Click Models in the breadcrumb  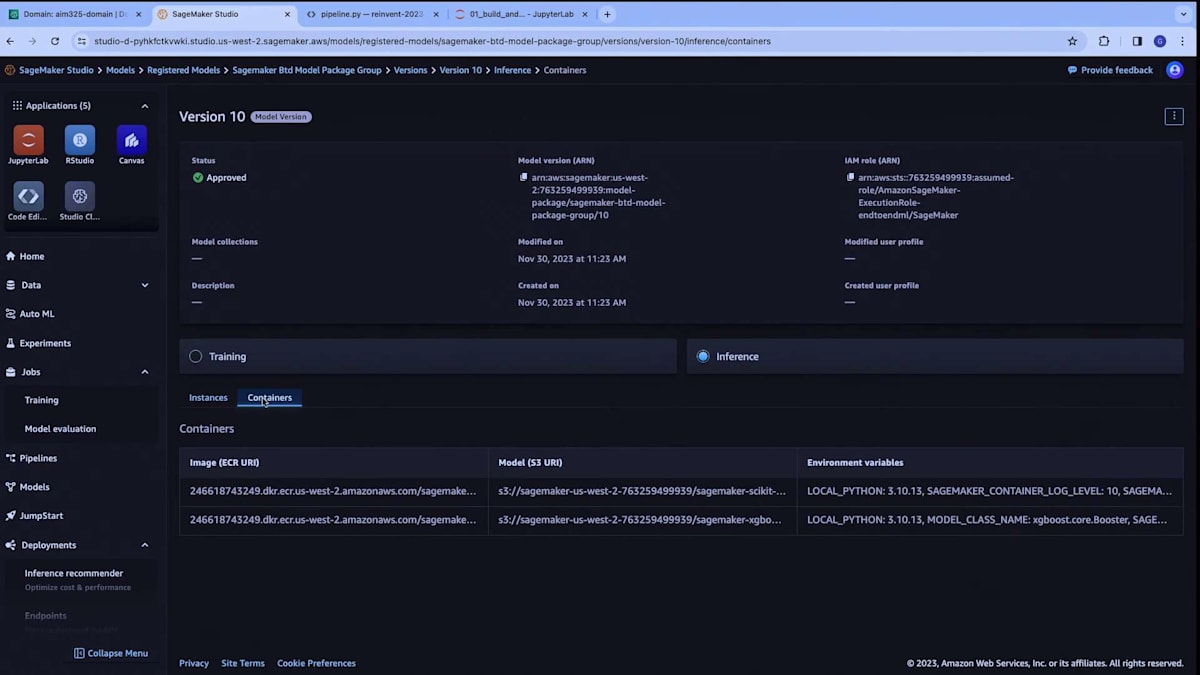121,70
